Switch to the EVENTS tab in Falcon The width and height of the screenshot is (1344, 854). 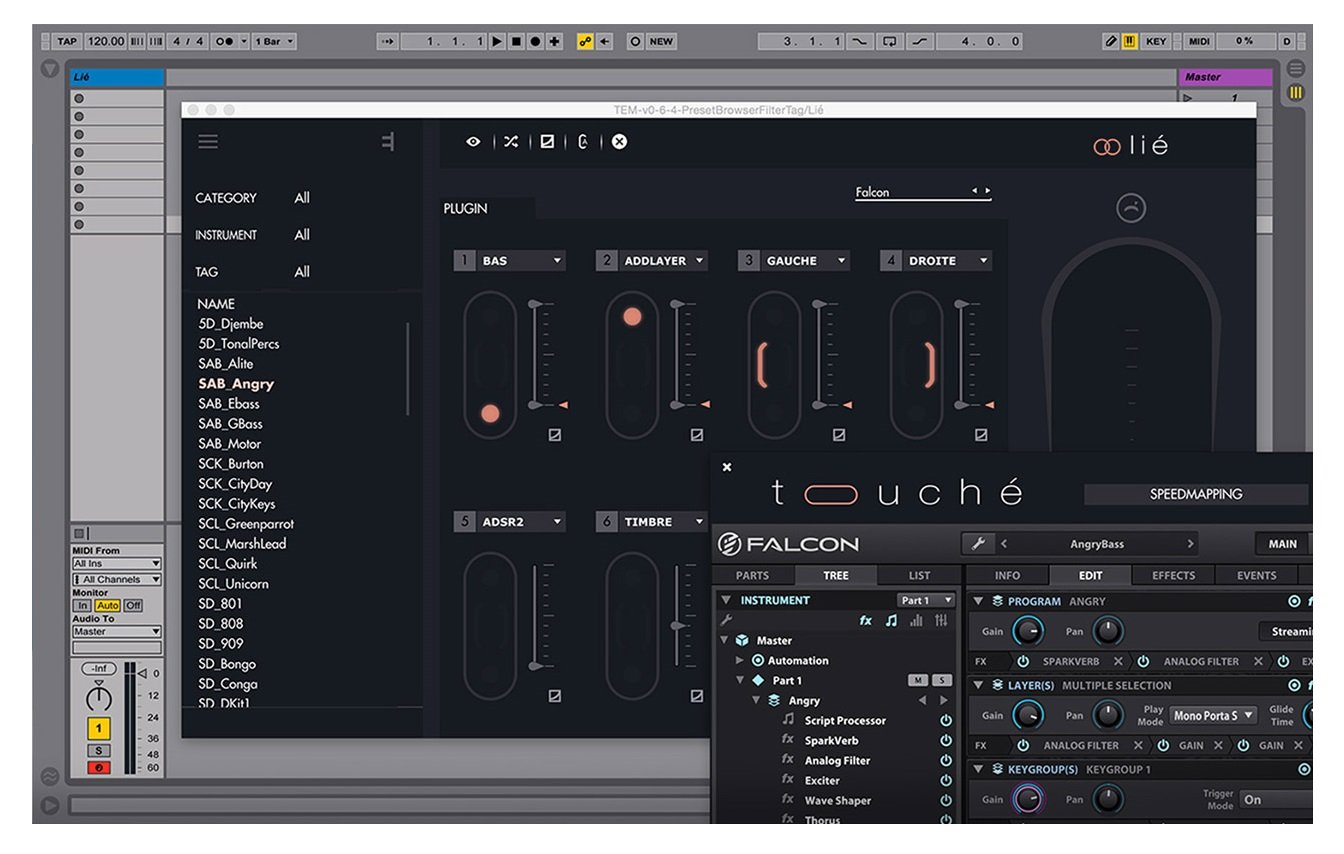[1256, 575]
